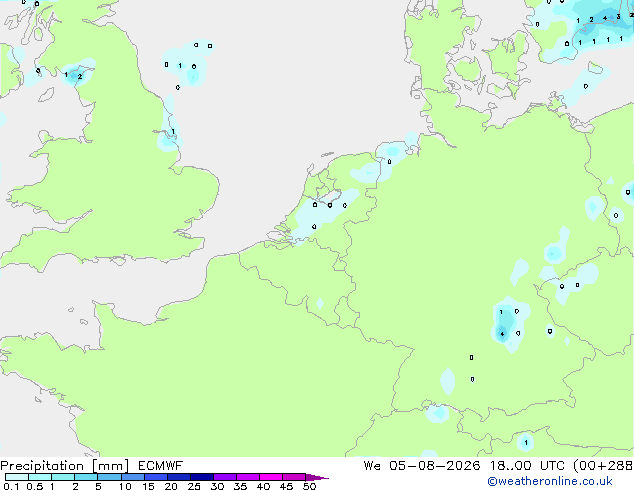Click the '15' legend scale label

pos(148,486)
